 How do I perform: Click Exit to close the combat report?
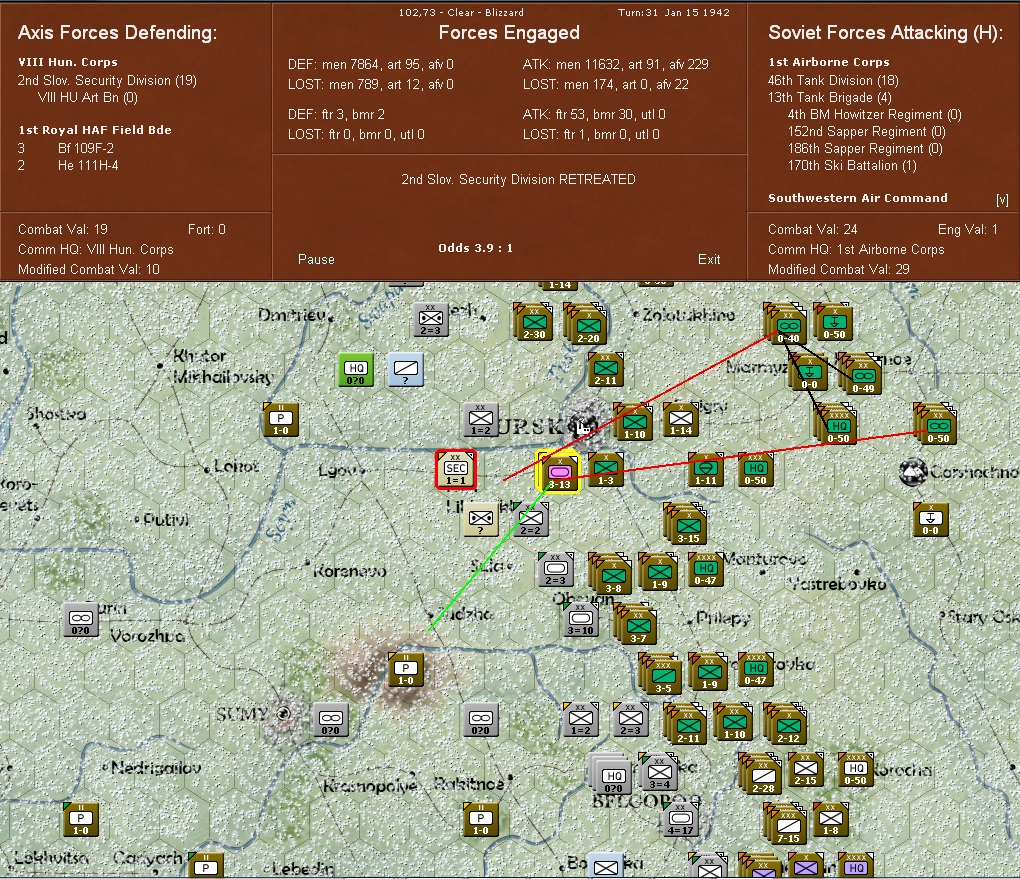(x=708, y=259)
